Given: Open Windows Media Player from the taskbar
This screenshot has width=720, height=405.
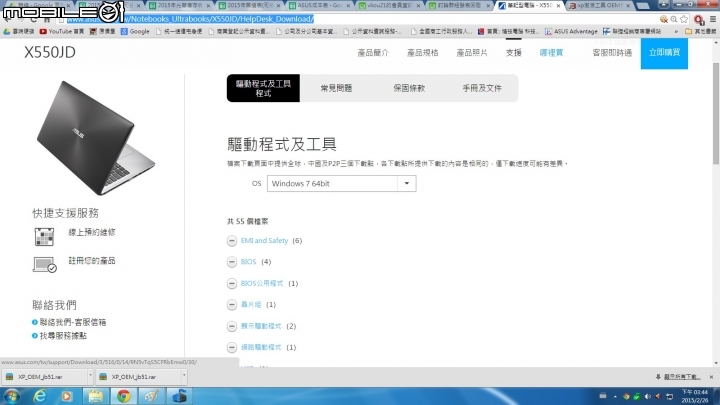Looking at the screenshot, I should tap(67, 396).
